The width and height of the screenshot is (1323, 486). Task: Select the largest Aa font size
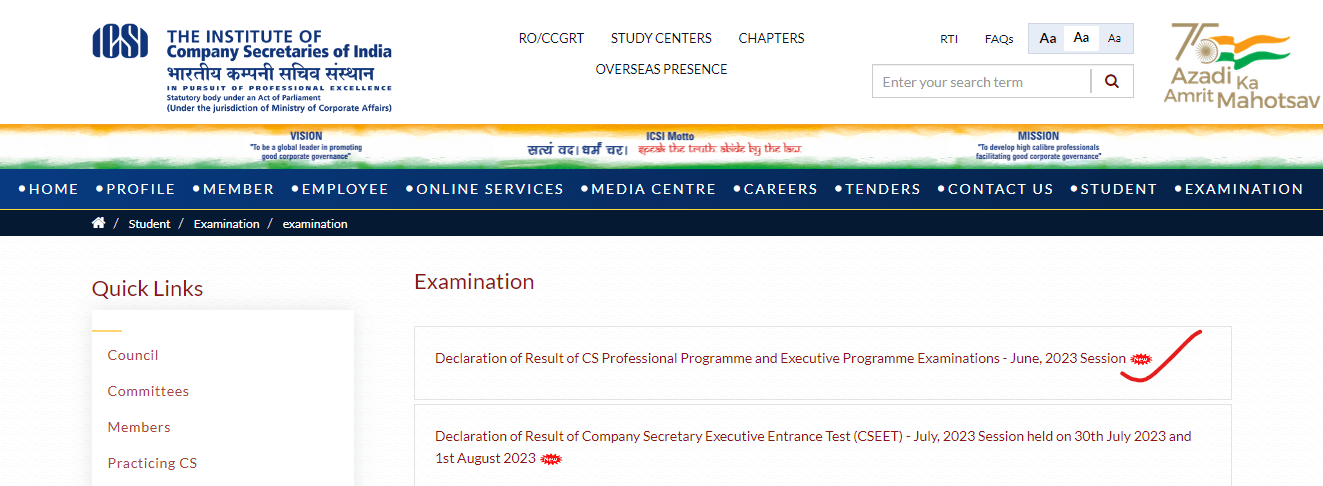coord(1047,38)
